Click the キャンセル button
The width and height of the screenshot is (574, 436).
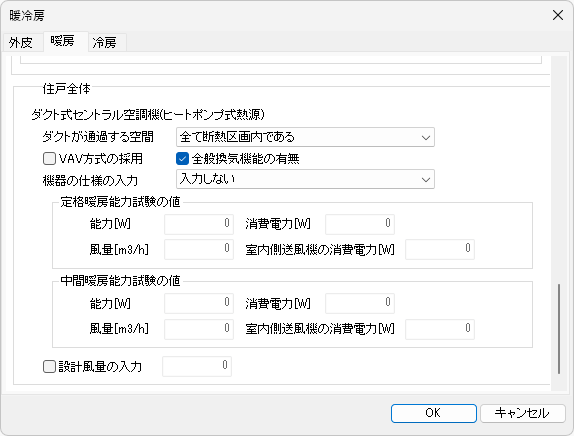point(522,413)
